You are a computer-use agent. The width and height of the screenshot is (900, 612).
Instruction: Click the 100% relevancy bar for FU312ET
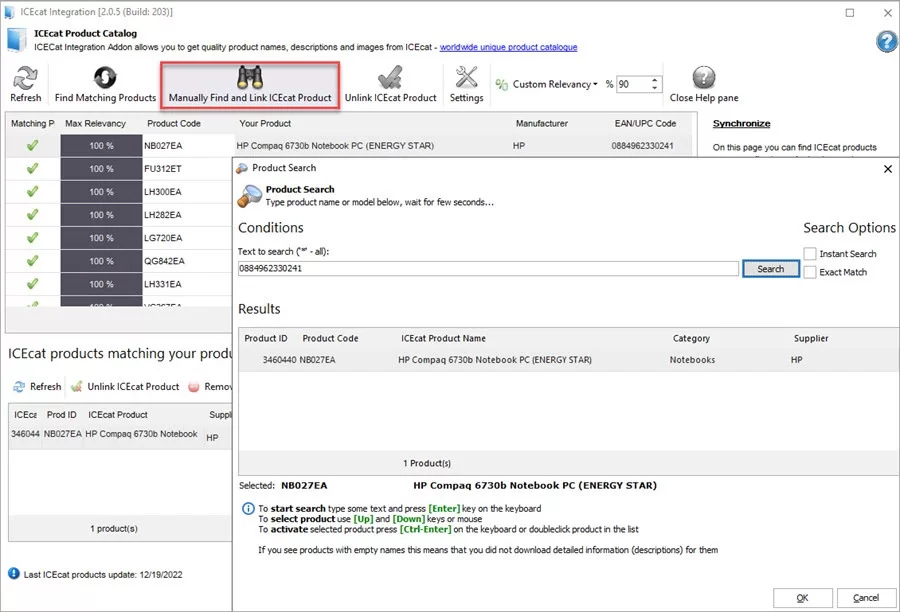pos(98,168)
